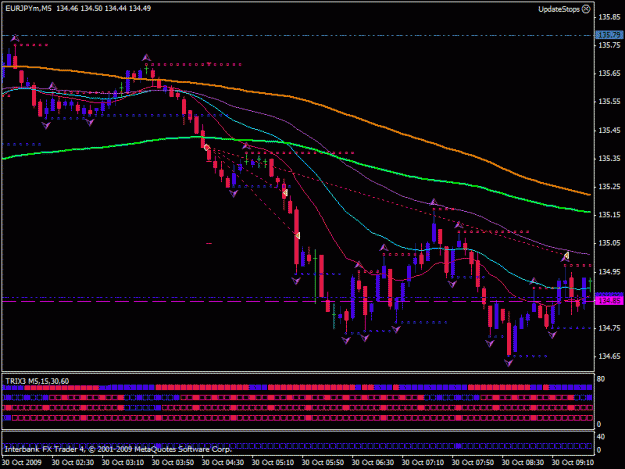Click the EURJPYm,M5 chart symbol title
The height and width of the screenshot is (469, 625).
coord(28,8)
